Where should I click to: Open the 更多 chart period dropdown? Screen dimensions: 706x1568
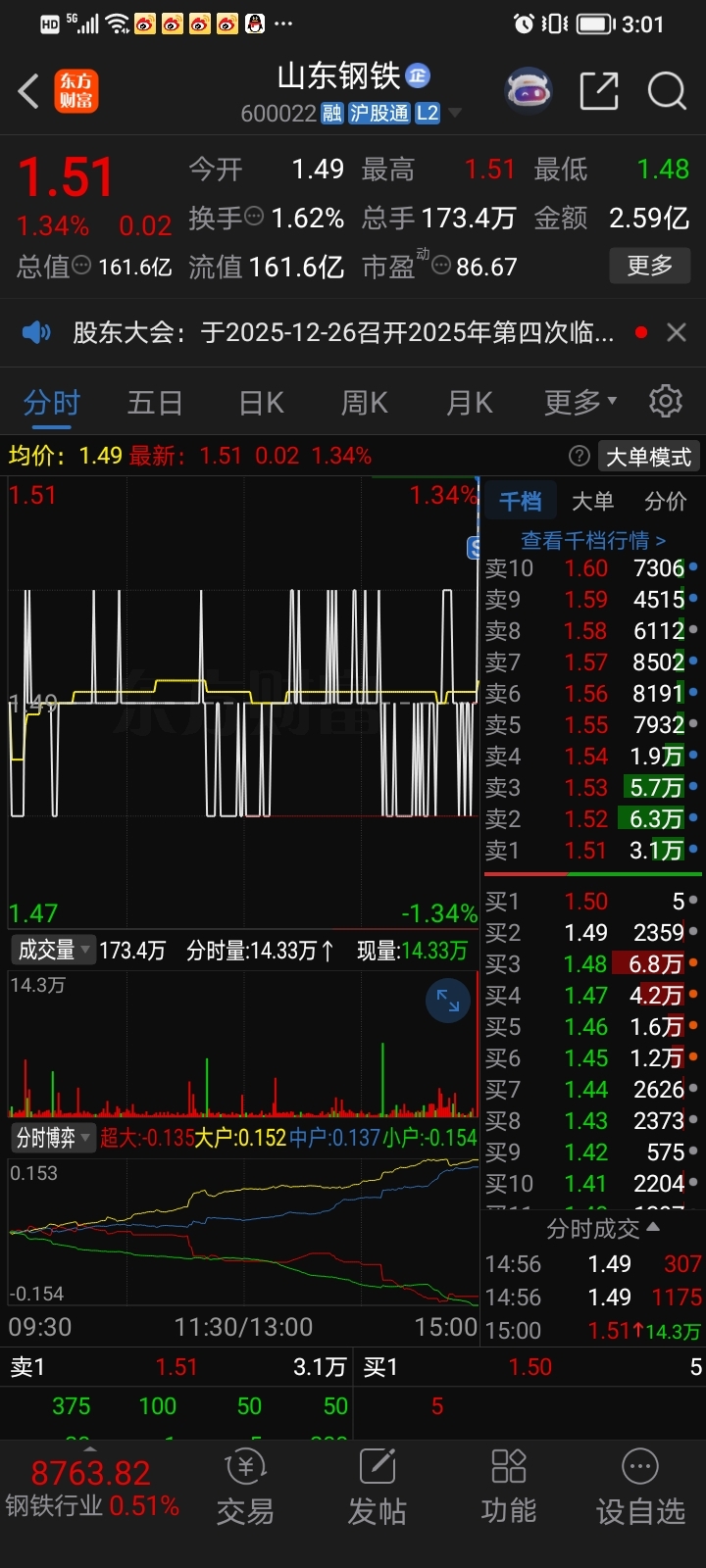click(x=580, y=402)
